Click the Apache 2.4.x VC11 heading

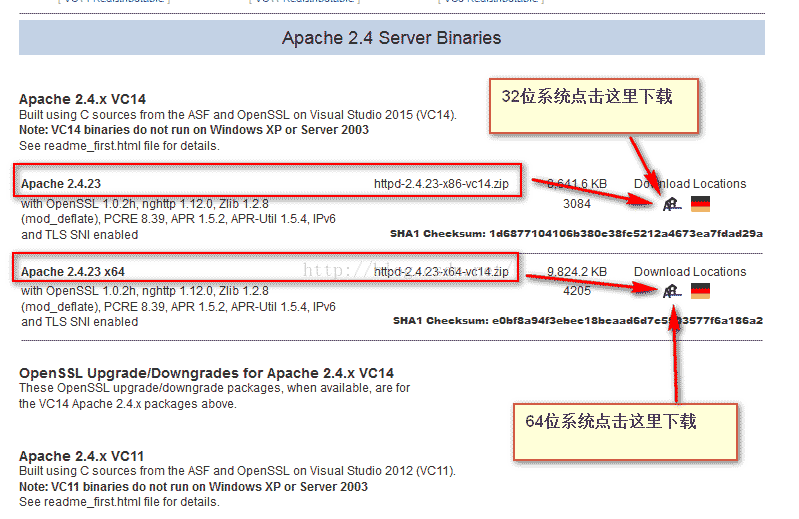[82, 456]
